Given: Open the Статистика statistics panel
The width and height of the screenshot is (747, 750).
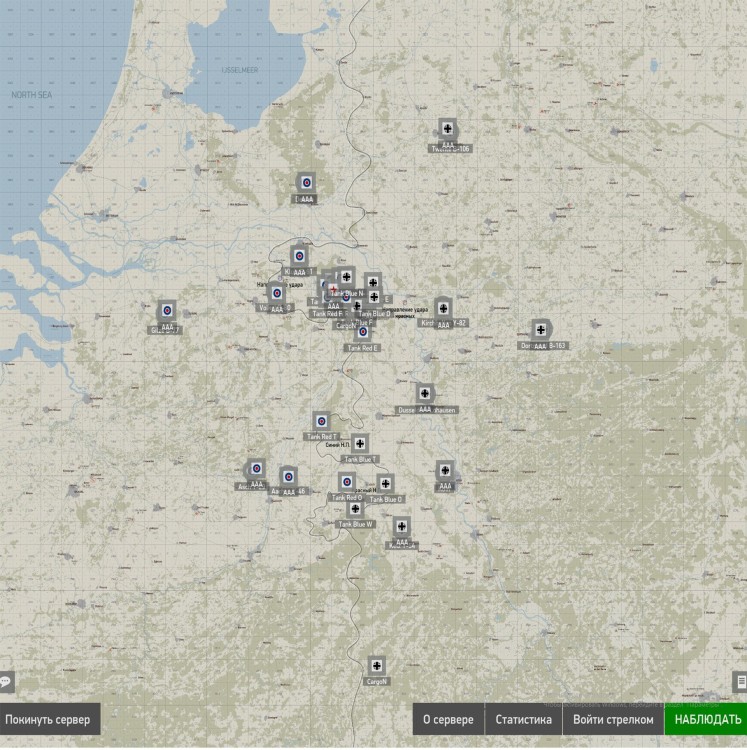Looking at the screenshot, I should pyautogui.click(x=523, y=719).
